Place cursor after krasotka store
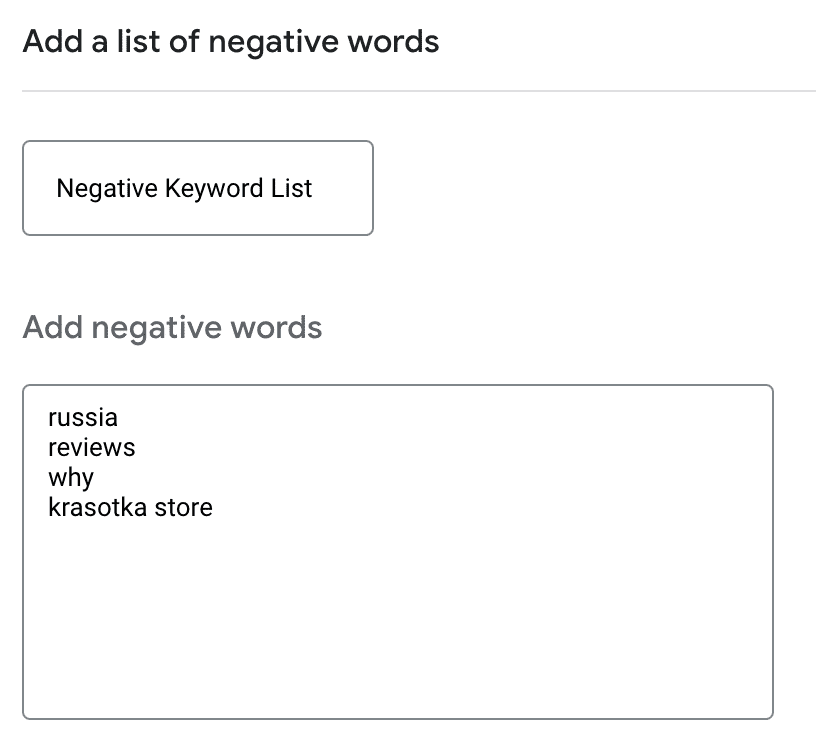The width and height of the screenshot is (816, 742). (215, 507)
